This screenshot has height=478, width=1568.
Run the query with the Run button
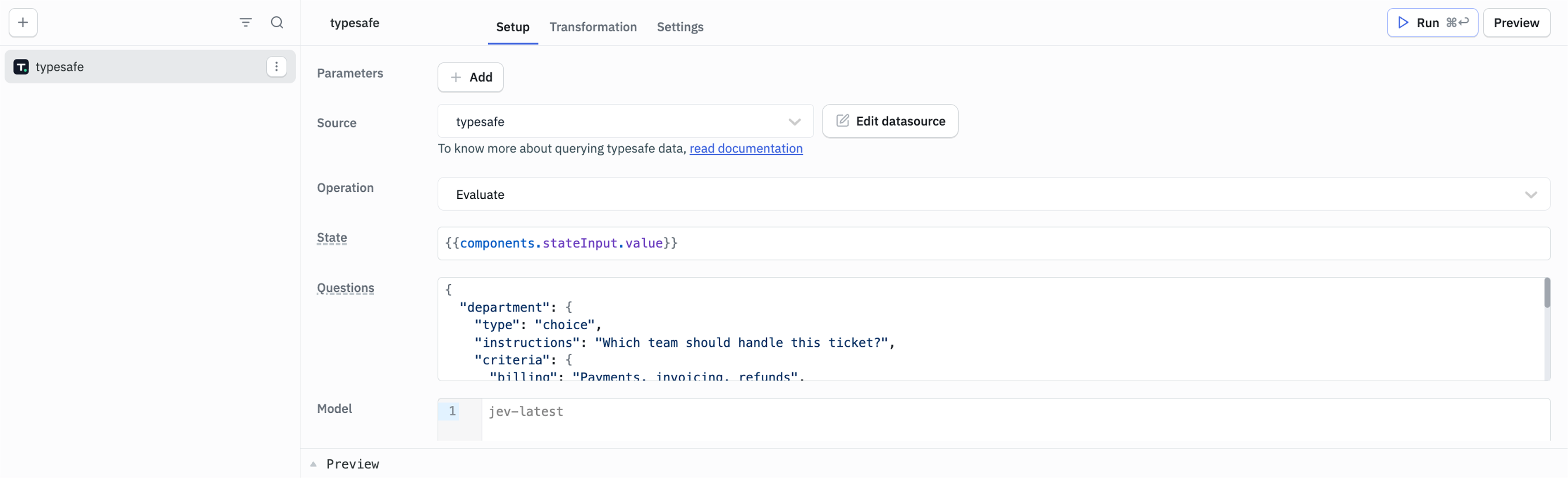(1432, 22)
